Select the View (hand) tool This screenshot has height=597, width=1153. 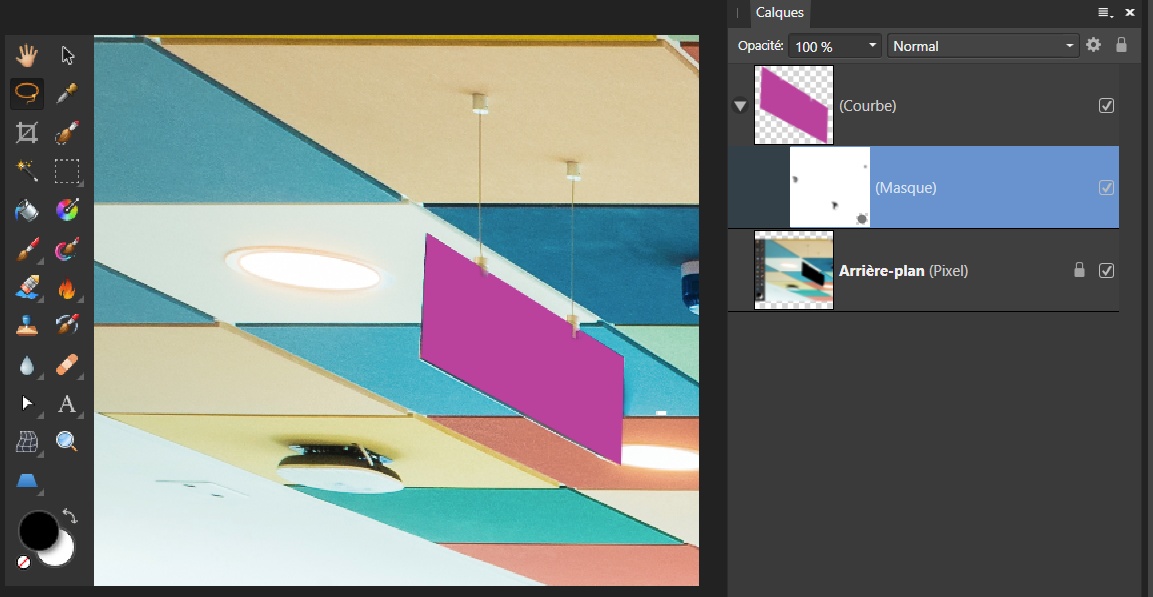(27, 55)
